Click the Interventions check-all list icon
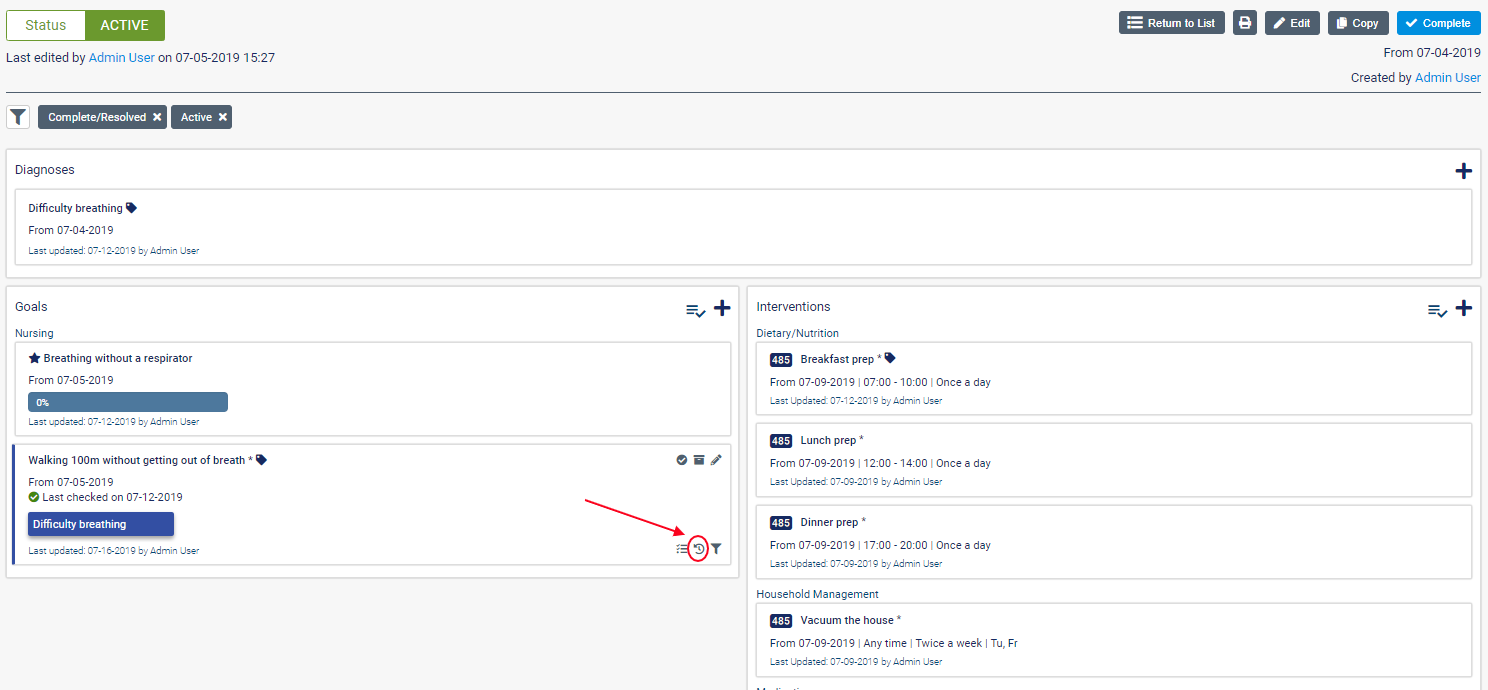Image resolution: width=1488 pixels, height=690 pixels. coord(1437,311)
